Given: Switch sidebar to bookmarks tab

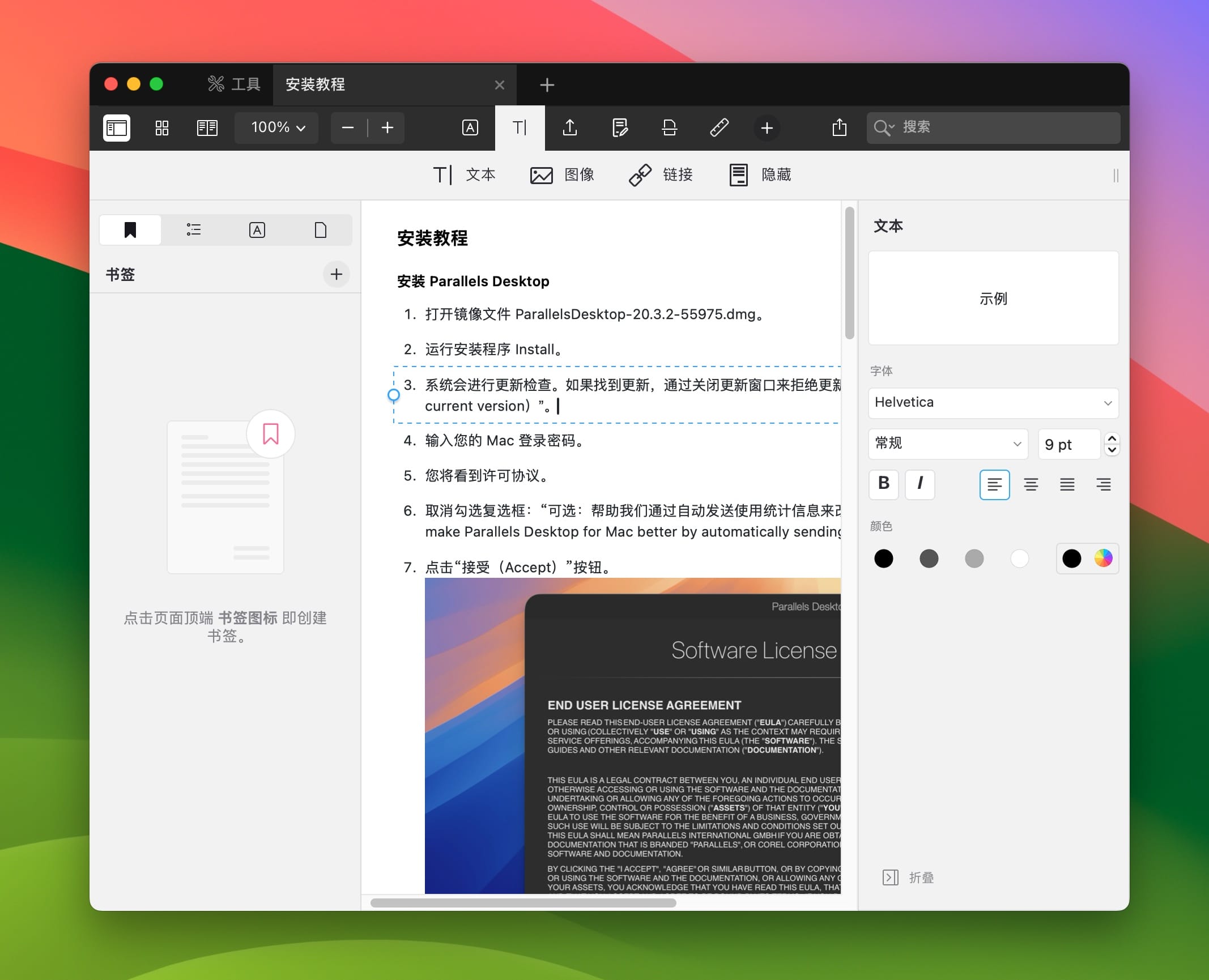Looking at the screenshot, I should (x=130, y=230).
